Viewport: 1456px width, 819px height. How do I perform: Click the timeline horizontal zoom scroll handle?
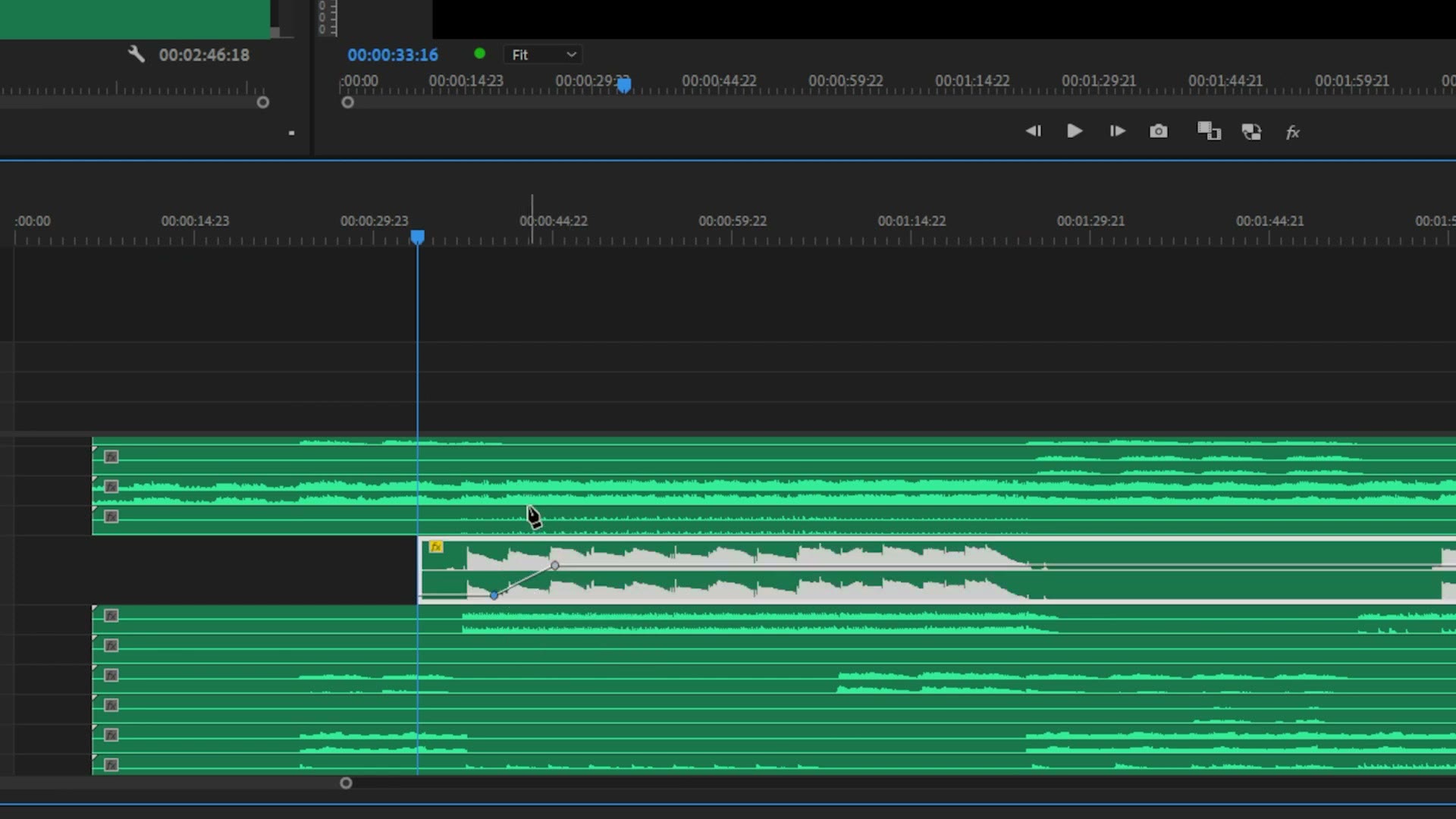click(346, 783)
